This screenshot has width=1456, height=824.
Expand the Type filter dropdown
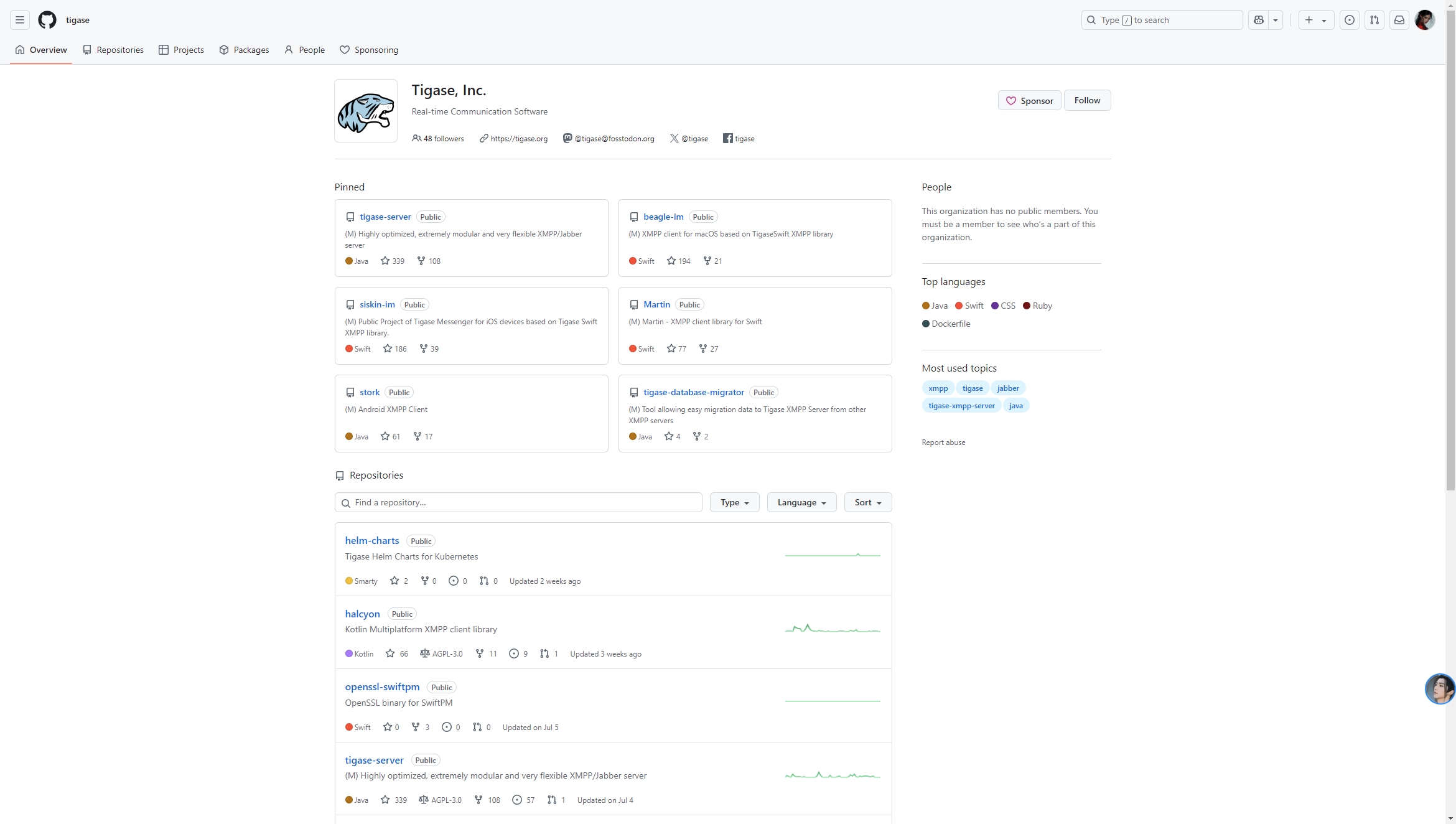coord(734,502)
